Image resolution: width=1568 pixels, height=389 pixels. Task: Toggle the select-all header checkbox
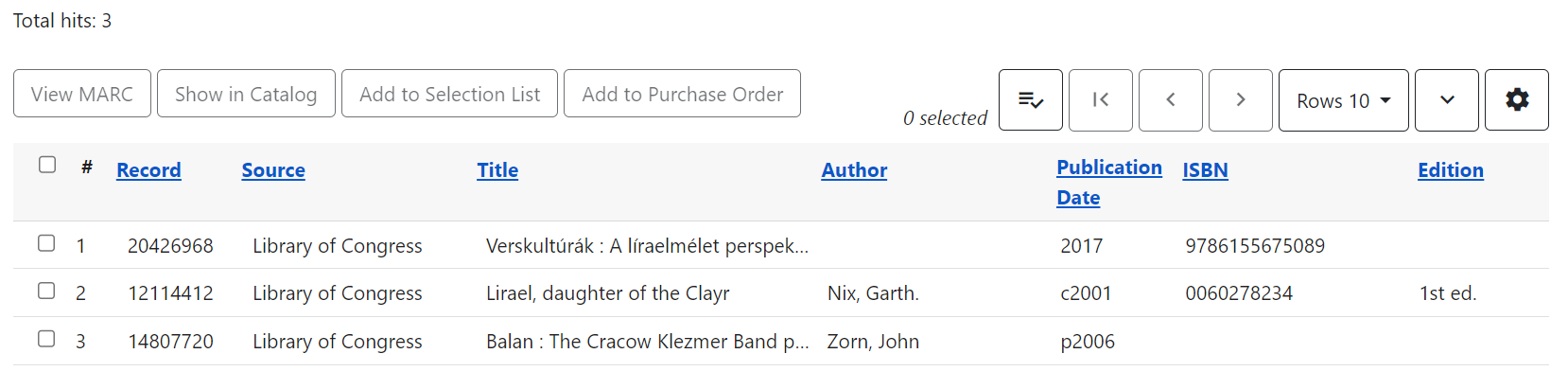[47, 165]
